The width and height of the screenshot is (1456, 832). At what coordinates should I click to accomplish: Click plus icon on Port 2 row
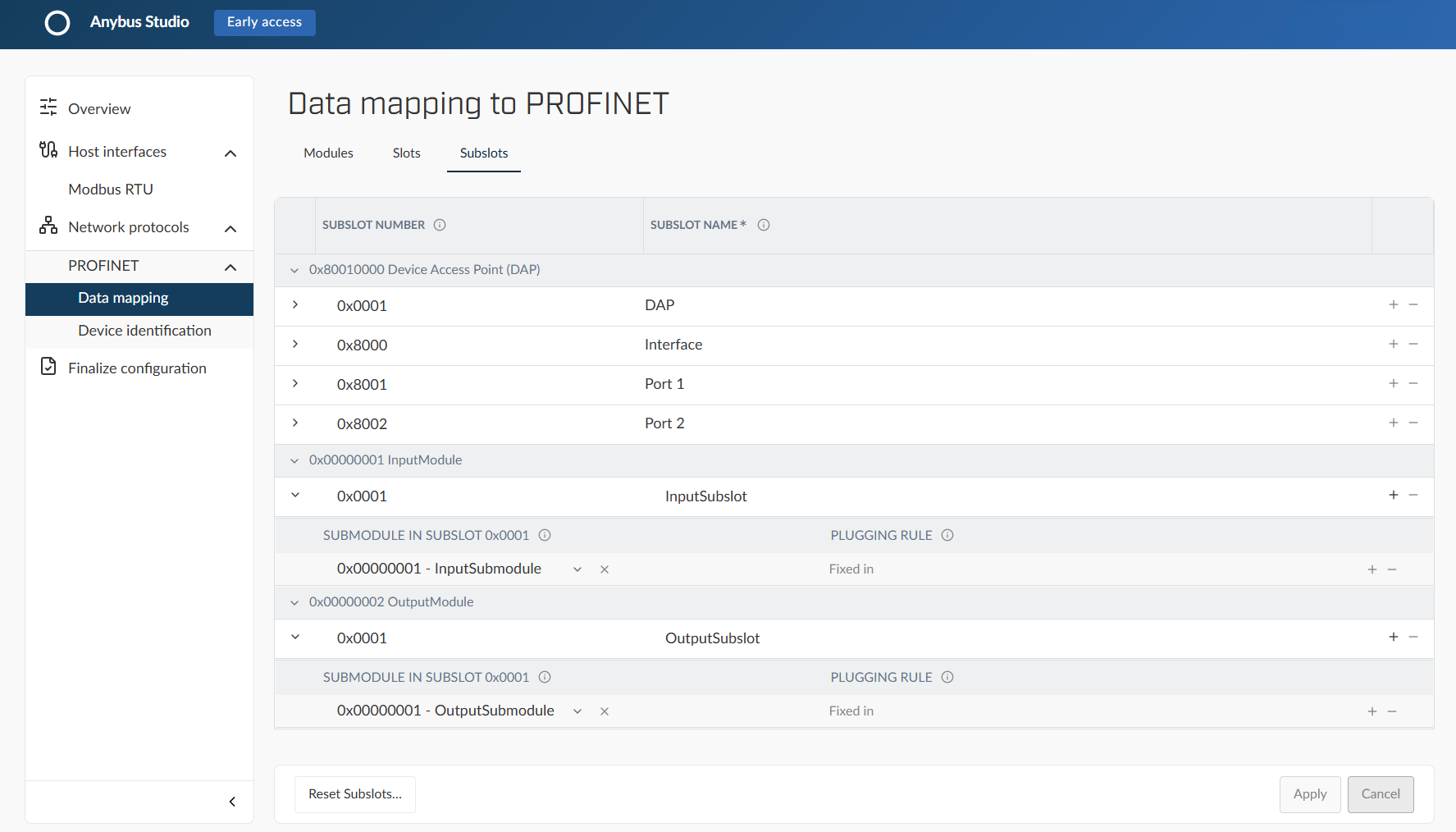tap(1393, 423)
